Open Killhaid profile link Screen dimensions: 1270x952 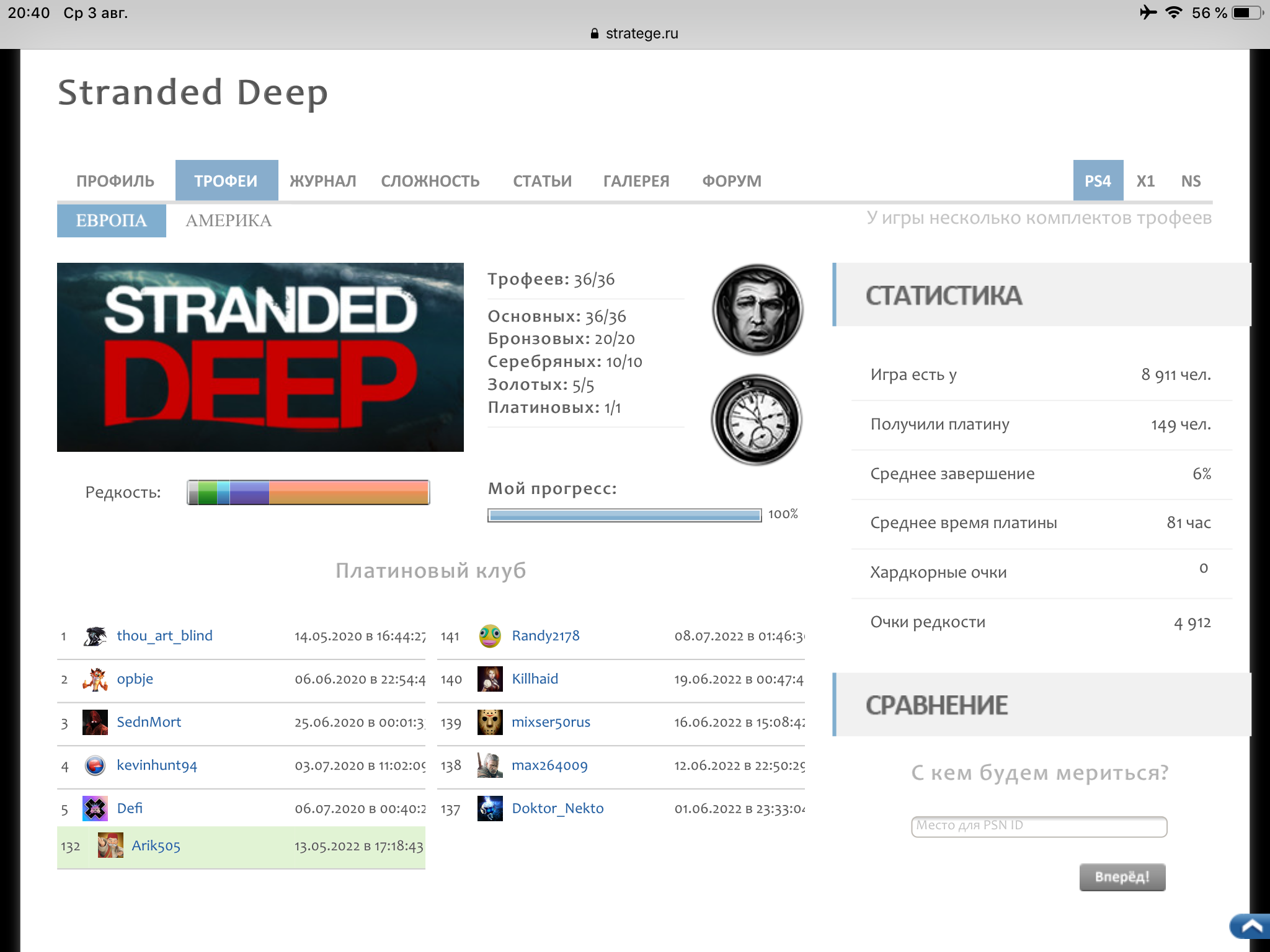(535, 679)
